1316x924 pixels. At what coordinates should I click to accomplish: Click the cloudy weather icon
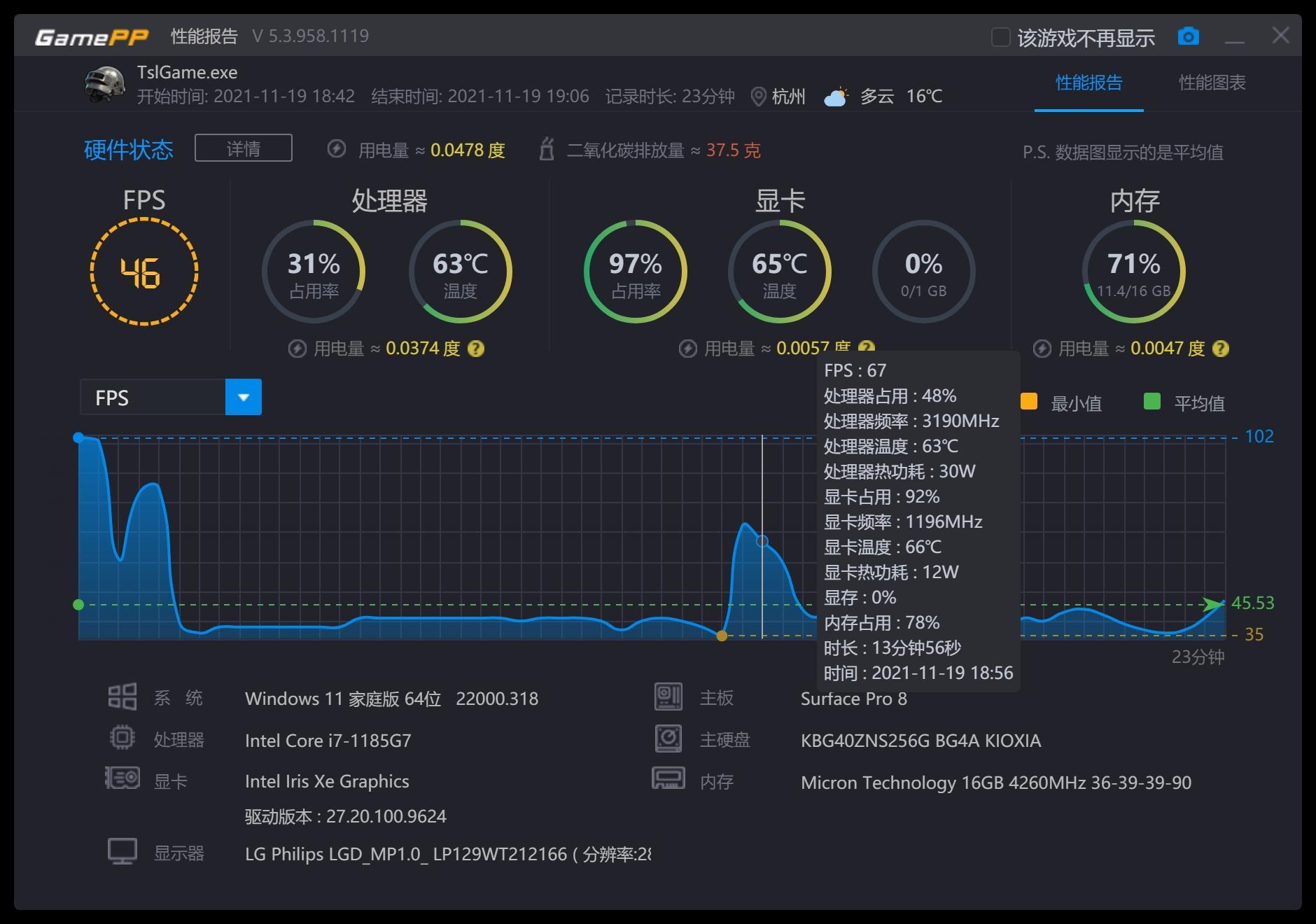click(834, 97)
